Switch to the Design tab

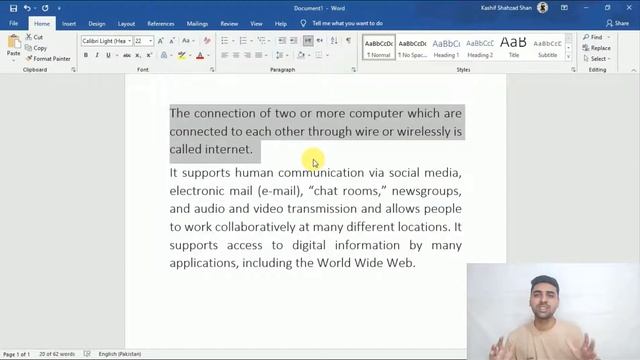(97, 24)
